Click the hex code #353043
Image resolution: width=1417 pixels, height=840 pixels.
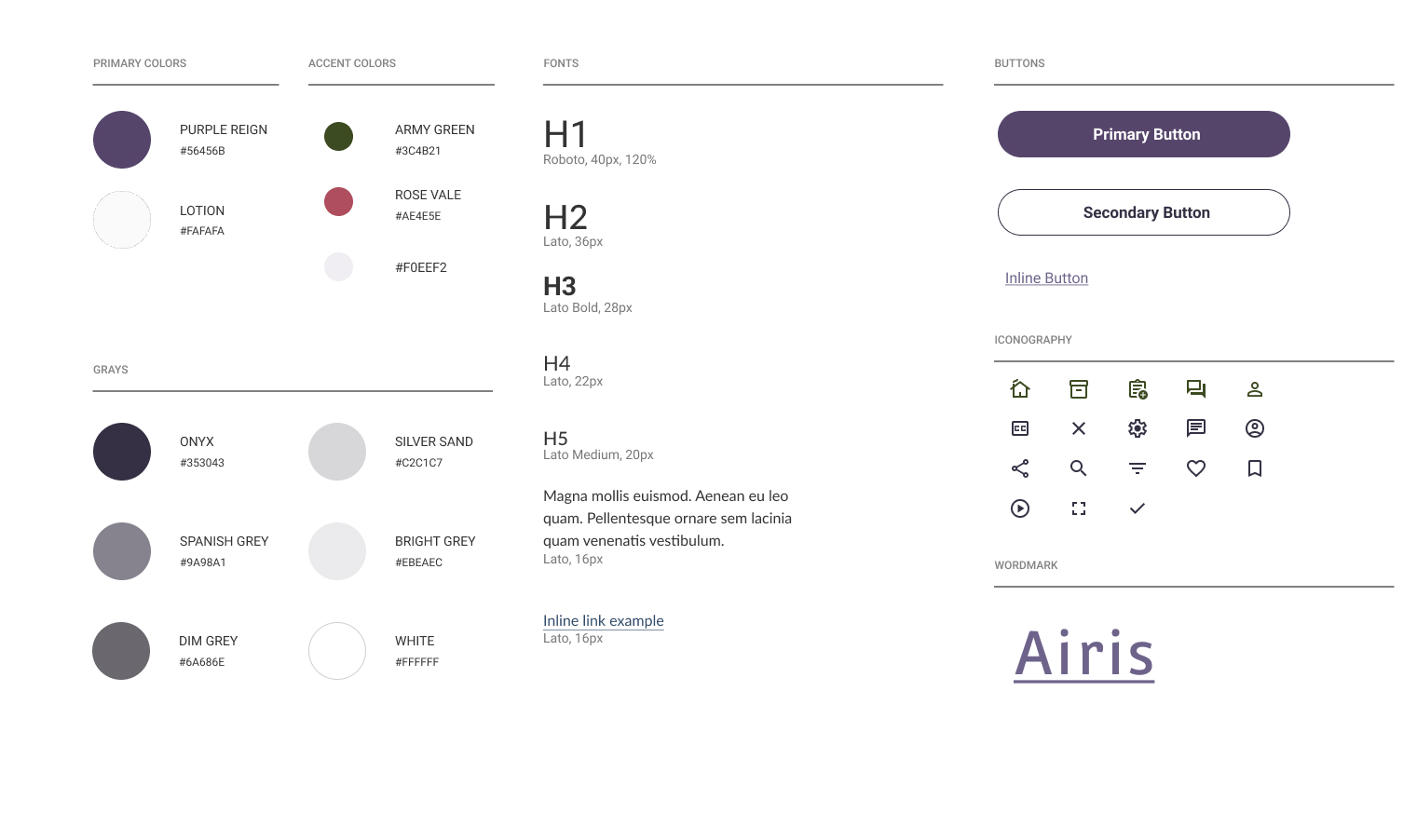(202, 463)
